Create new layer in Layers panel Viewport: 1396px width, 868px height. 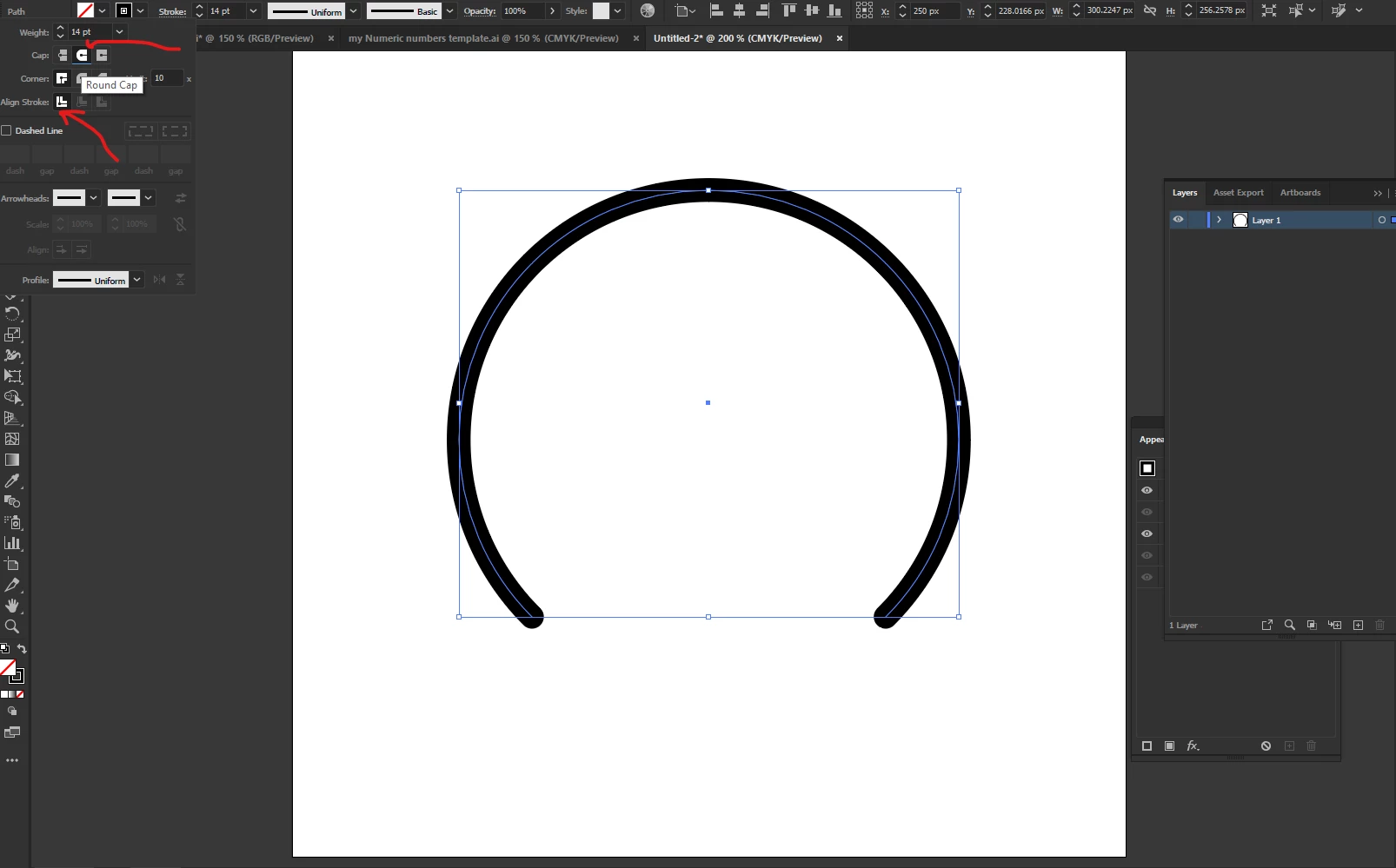[x=1358, y=625]
